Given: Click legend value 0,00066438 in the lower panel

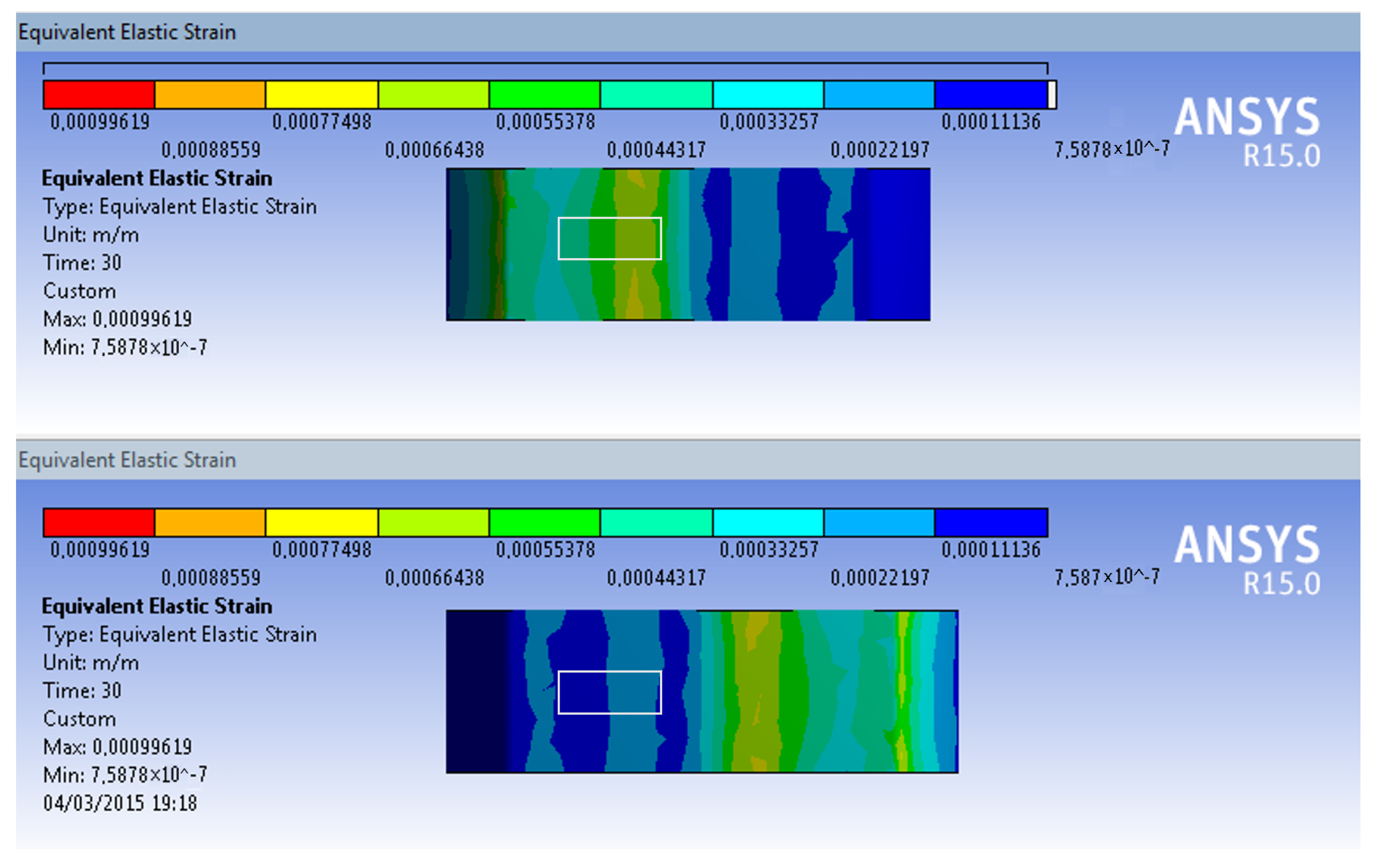Looking at the screenshot, I should (x=435, y=578).
